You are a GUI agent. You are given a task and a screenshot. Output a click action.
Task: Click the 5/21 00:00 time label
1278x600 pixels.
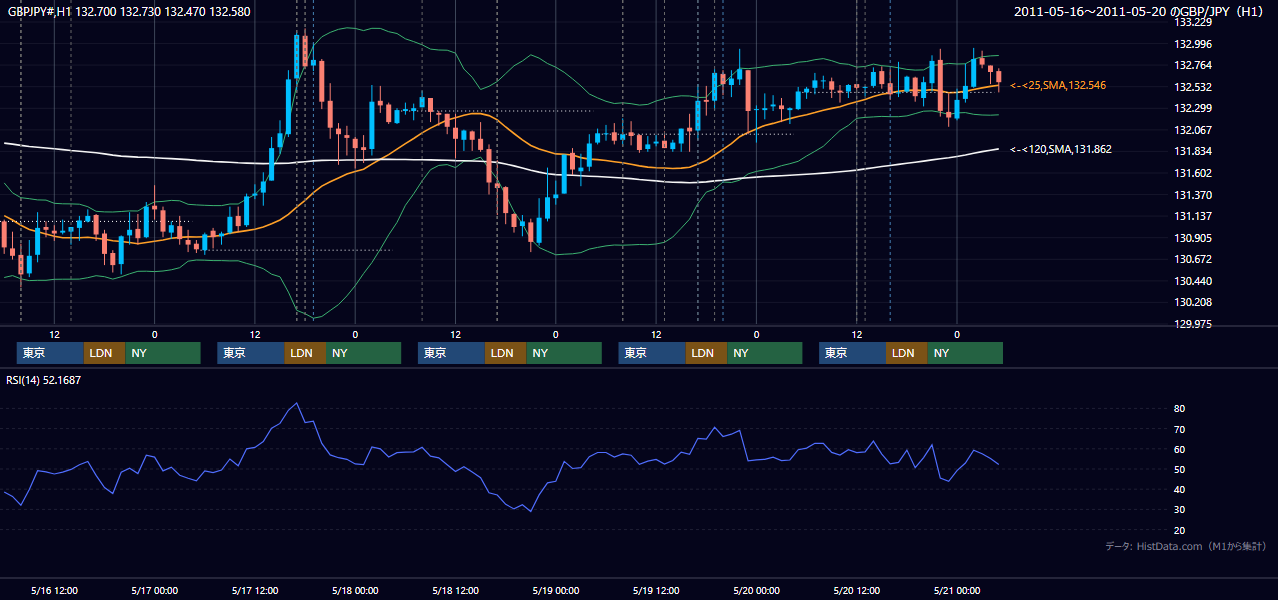pyautogui.click(x=957, y=590)
